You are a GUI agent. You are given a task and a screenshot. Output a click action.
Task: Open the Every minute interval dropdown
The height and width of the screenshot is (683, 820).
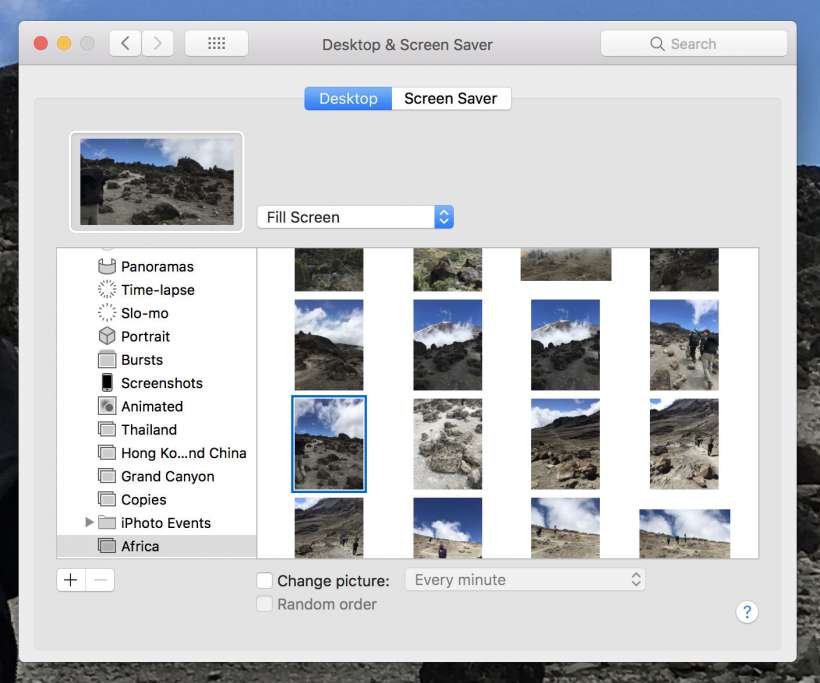(525, 579)
